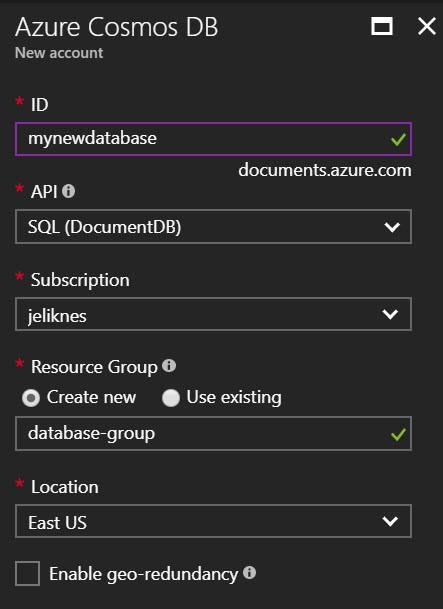Click the resource group name field database-group
Screen dimensions: 443x609
coord(213,433)
